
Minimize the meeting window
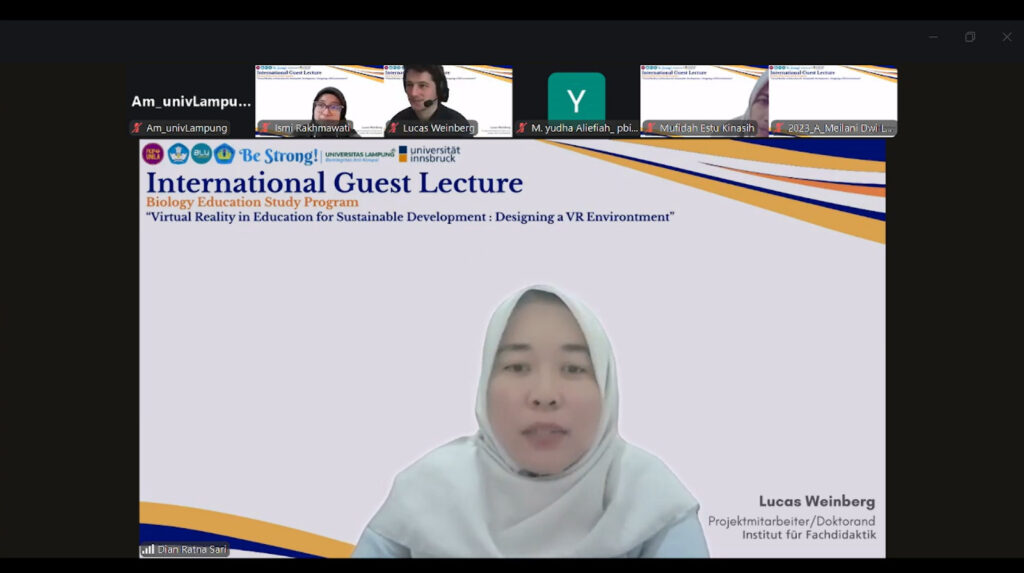pos(932,37)
